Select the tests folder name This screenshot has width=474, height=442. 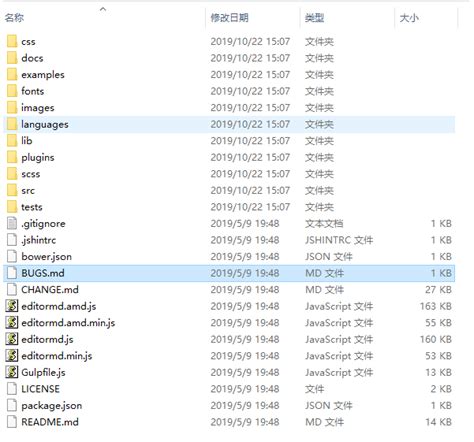coord(32,207)
